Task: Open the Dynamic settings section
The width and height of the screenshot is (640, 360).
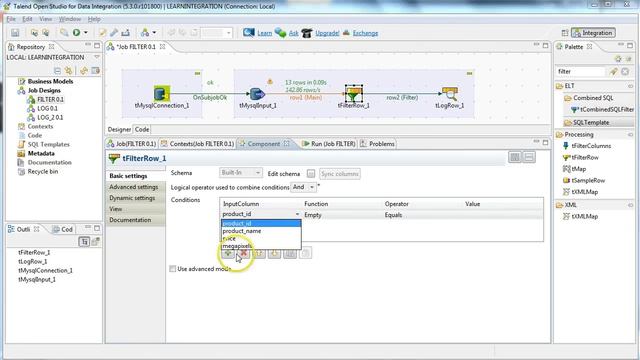Action: 132,198
